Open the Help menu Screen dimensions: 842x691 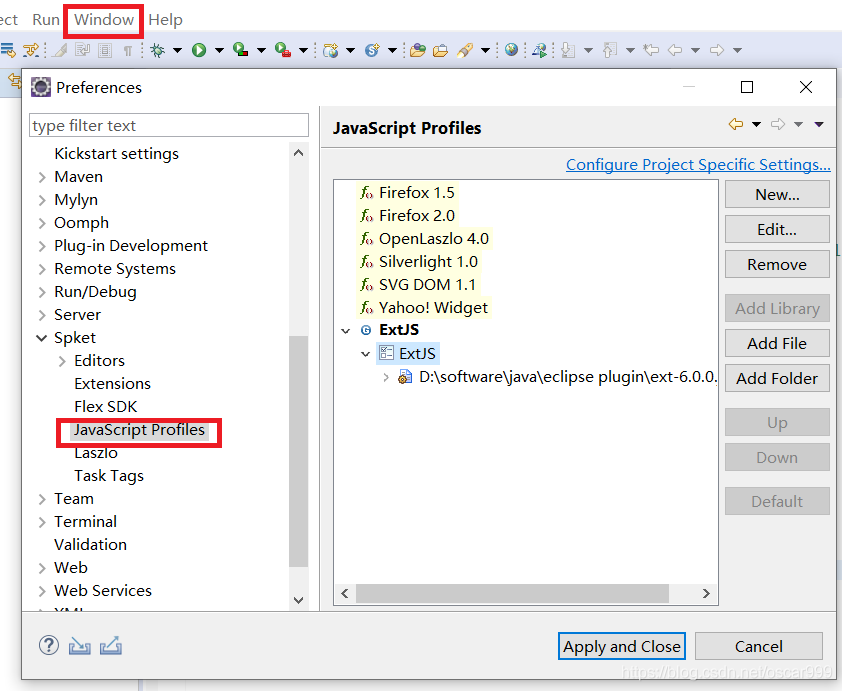[x=165, y=20]
